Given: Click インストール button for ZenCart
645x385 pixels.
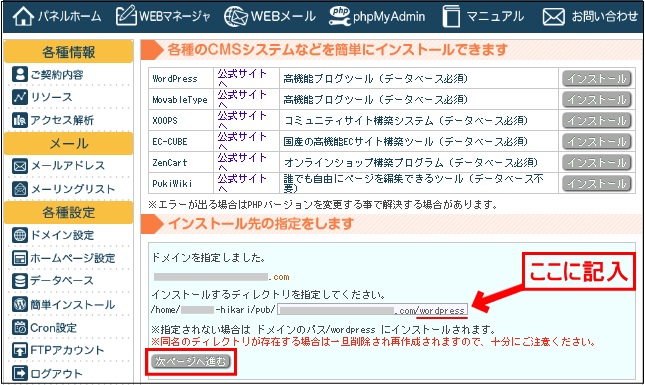Looking at the screenshot, I should 596,162.
